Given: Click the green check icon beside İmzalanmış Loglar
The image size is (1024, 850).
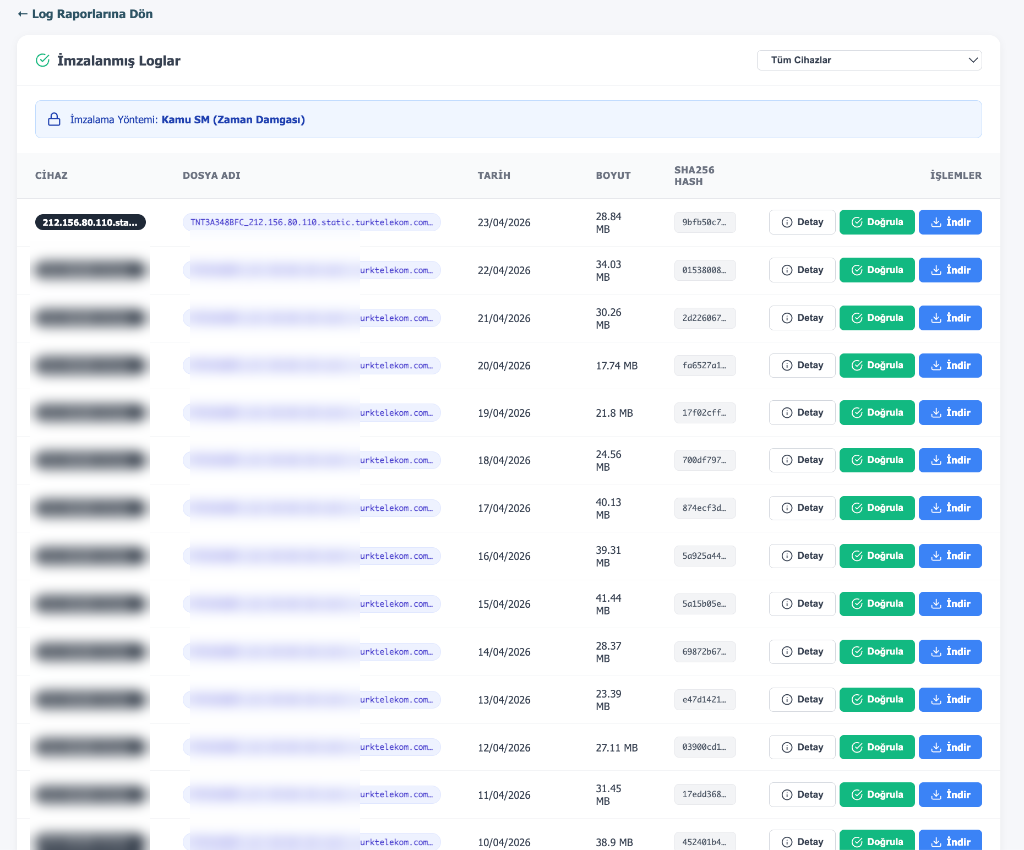Looking at the screenshot, I should point(43,60).
